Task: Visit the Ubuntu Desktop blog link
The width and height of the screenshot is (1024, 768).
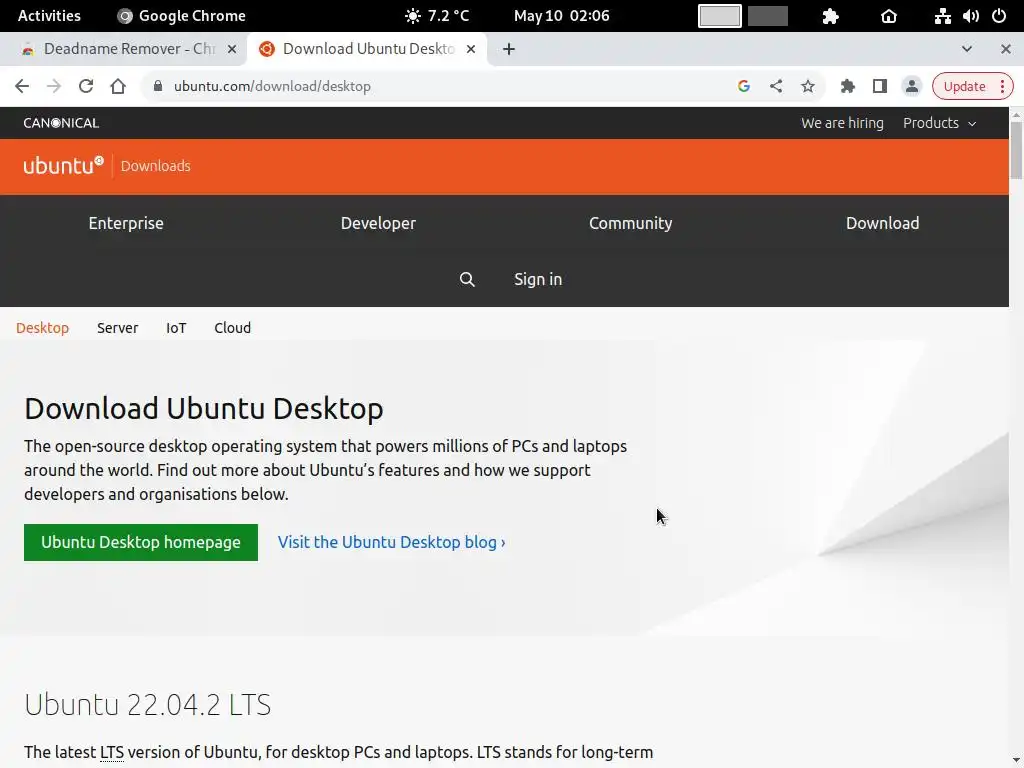Action: pos(391,542)
